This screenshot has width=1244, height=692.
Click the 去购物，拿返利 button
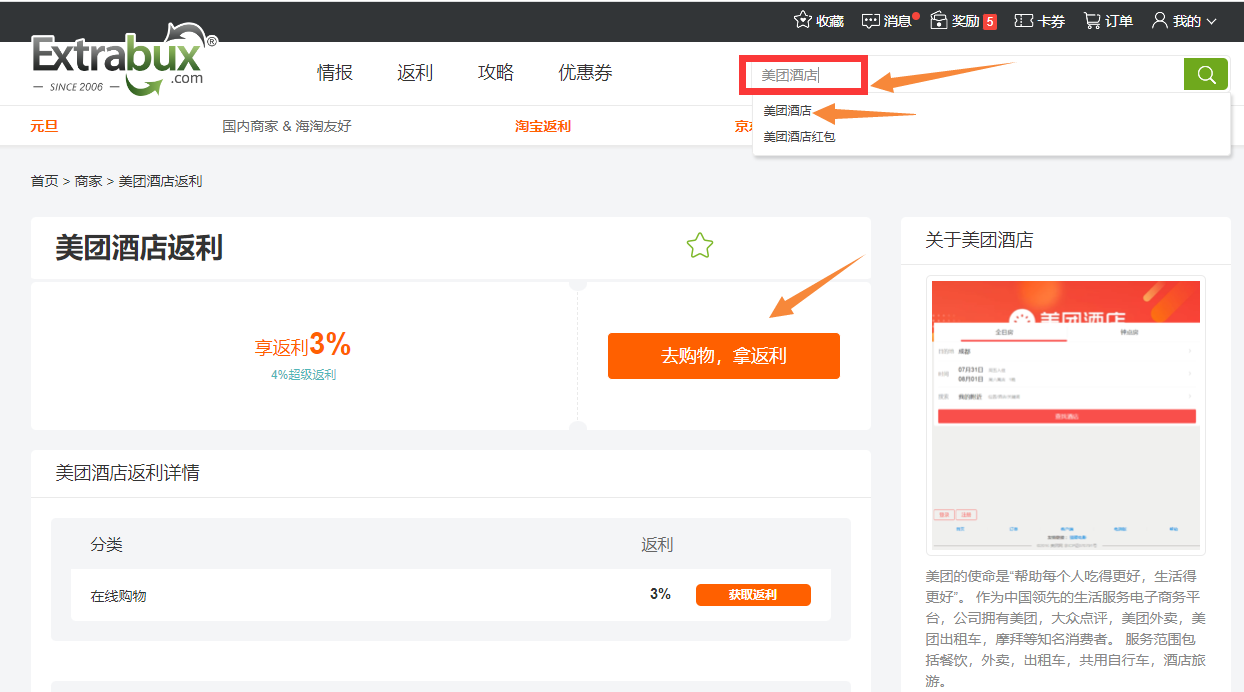click(x=723, y=355)
